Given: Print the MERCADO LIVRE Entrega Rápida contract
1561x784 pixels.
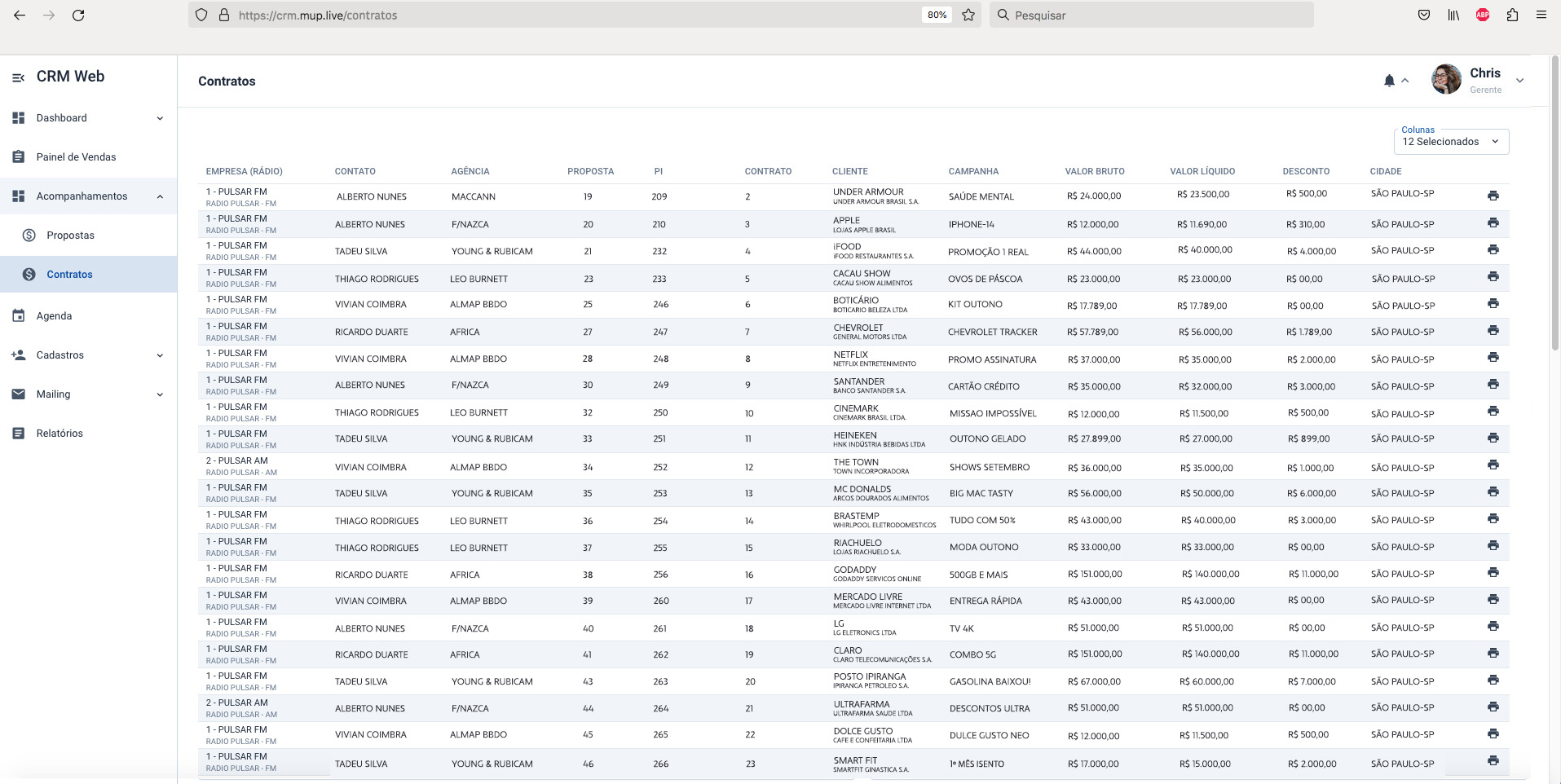Looking at the screenshot, I should (1493, 599).
